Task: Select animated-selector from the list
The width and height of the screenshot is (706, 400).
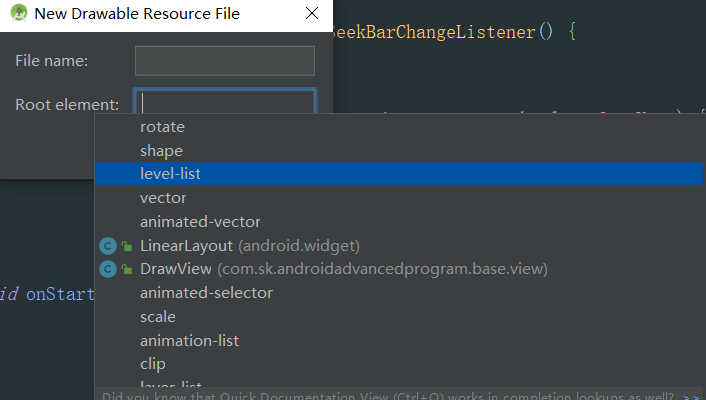Action: click(206, 293)
